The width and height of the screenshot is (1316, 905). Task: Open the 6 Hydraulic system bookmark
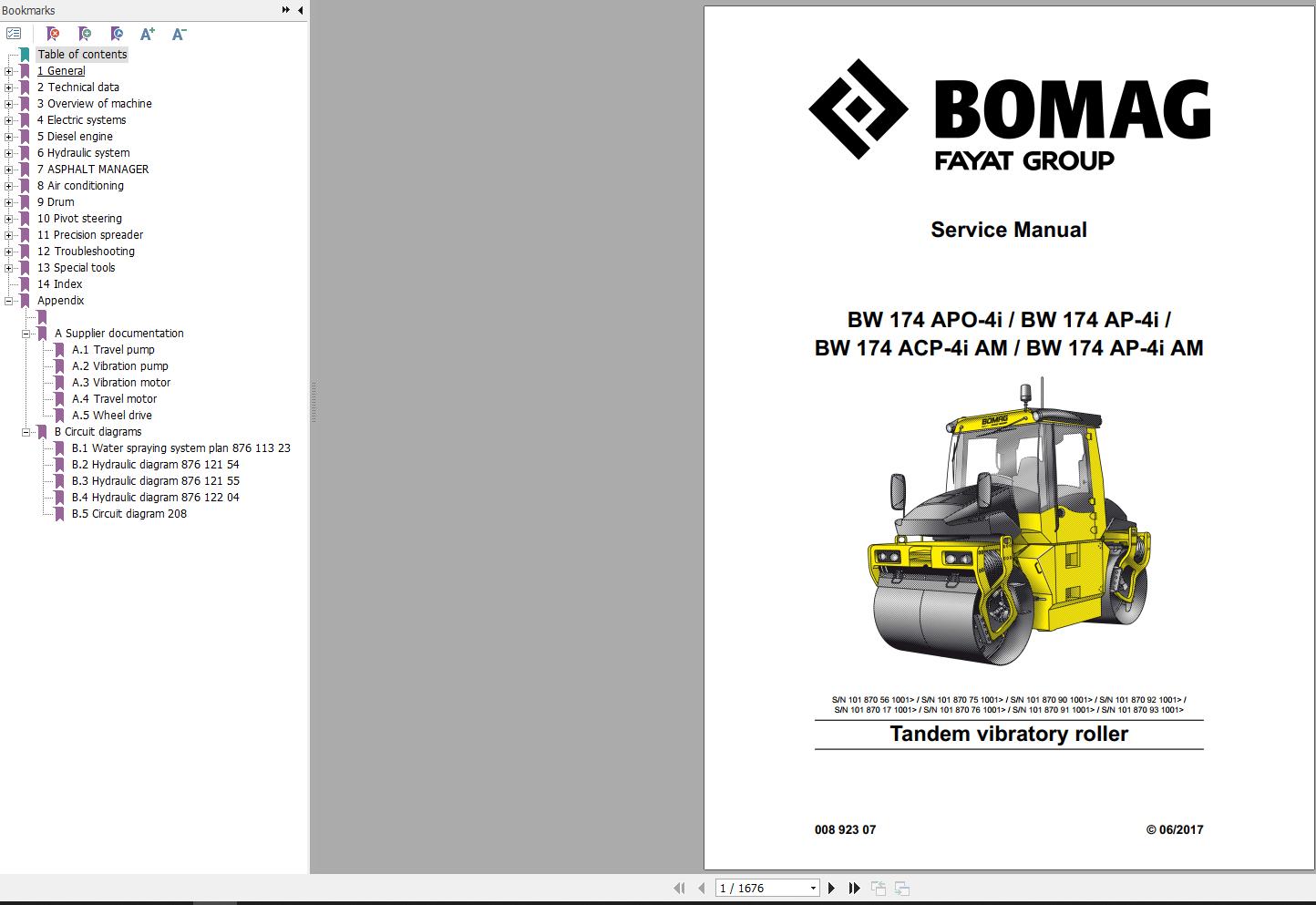84,153
